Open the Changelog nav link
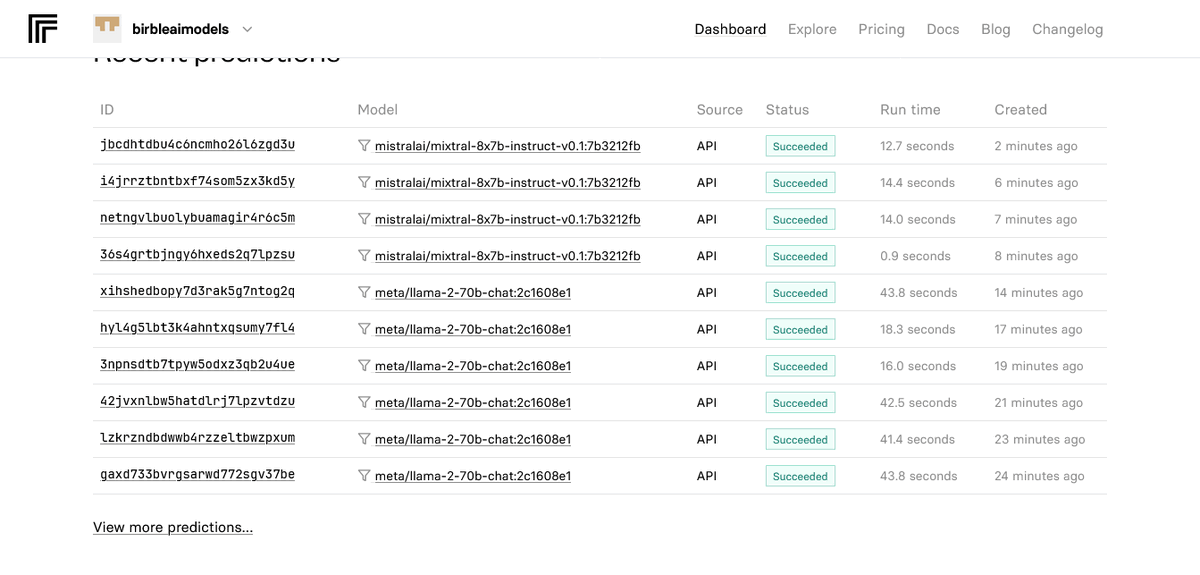The height and width of the screenshot is (575, 1200). click(1068, 29)
